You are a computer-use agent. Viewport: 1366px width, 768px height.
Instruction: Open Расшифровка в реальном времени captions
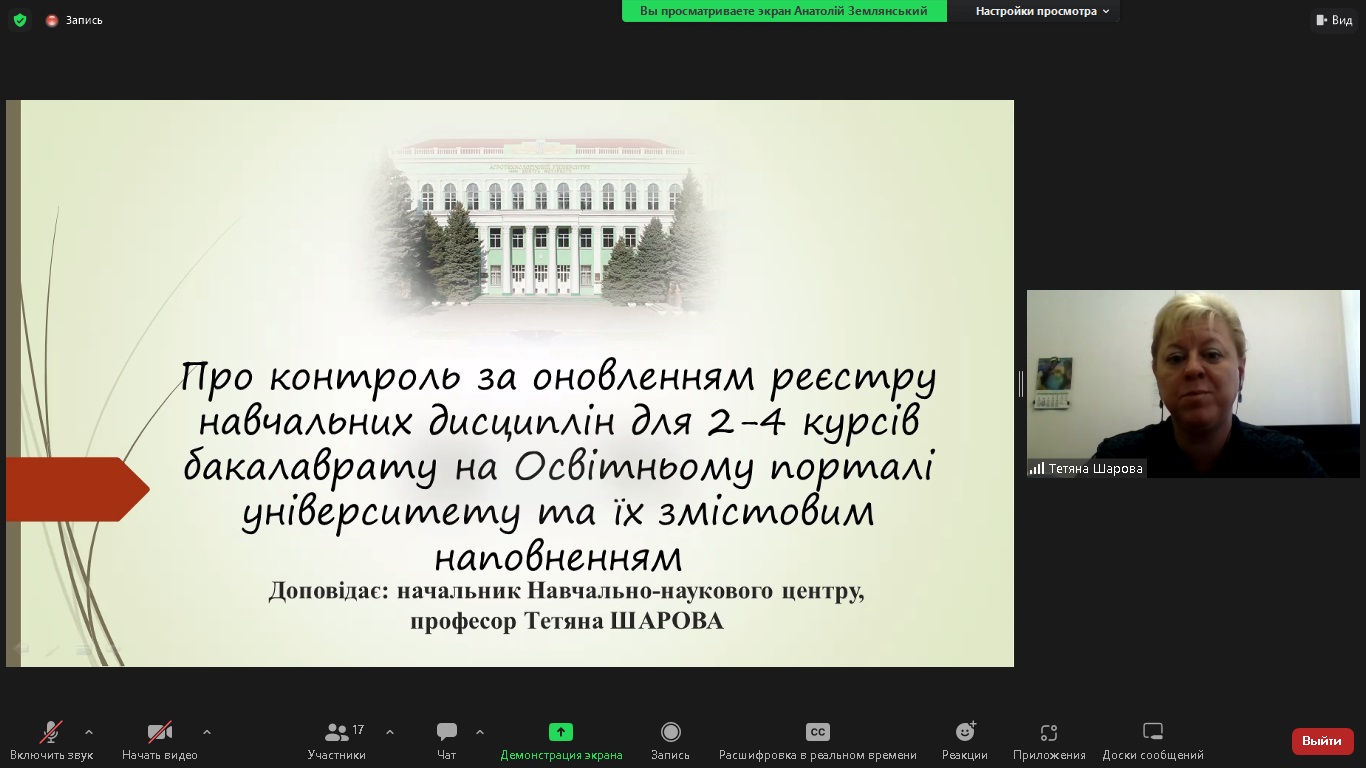pos(818,741)
